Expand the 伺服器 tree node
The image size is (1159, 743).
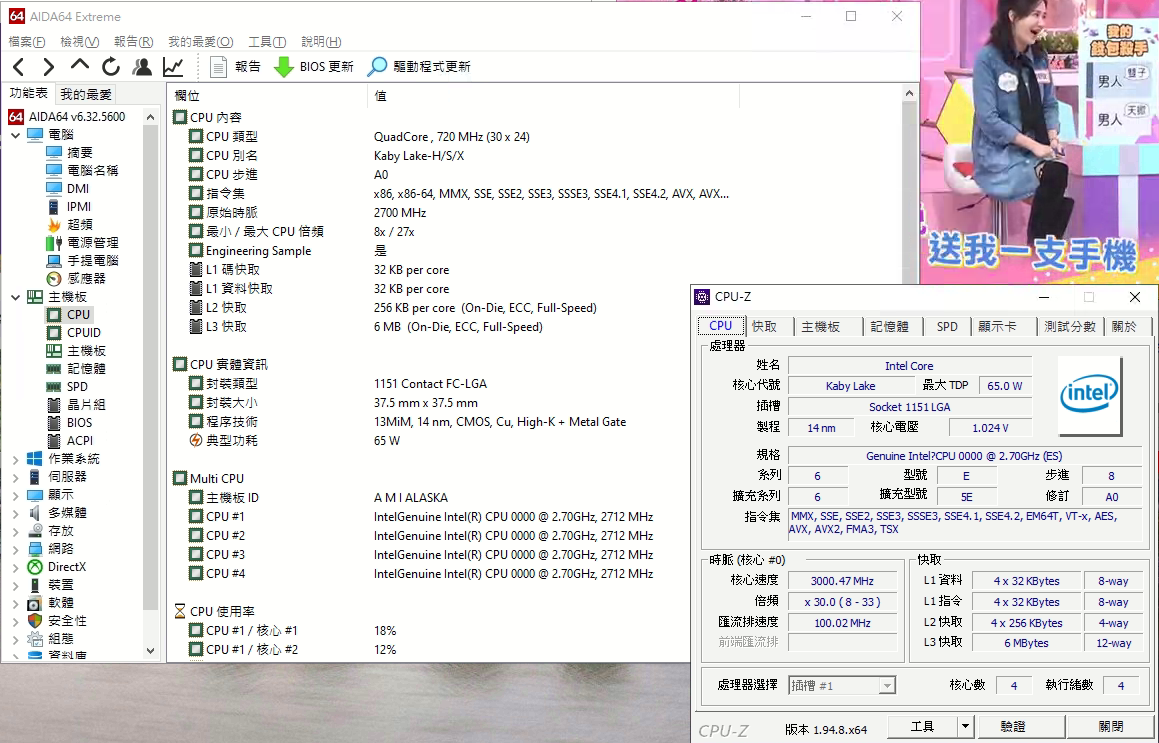click(x=15, y=477)
